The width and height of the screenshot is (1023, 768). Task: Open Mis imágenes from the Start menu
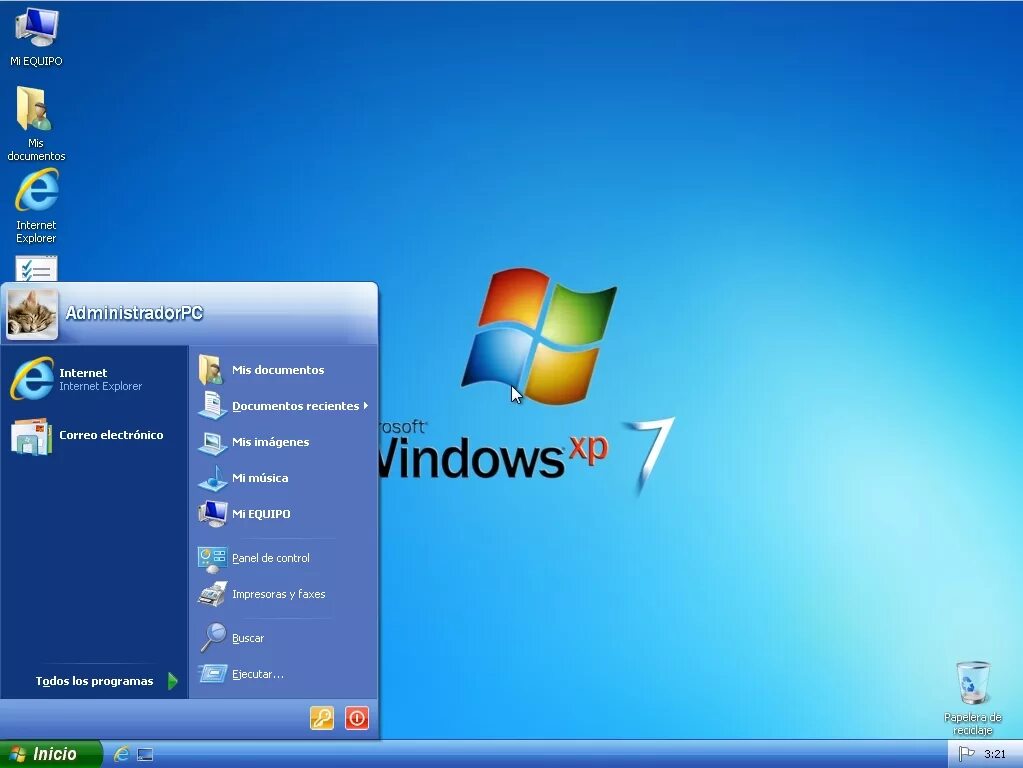click(283, 442)
